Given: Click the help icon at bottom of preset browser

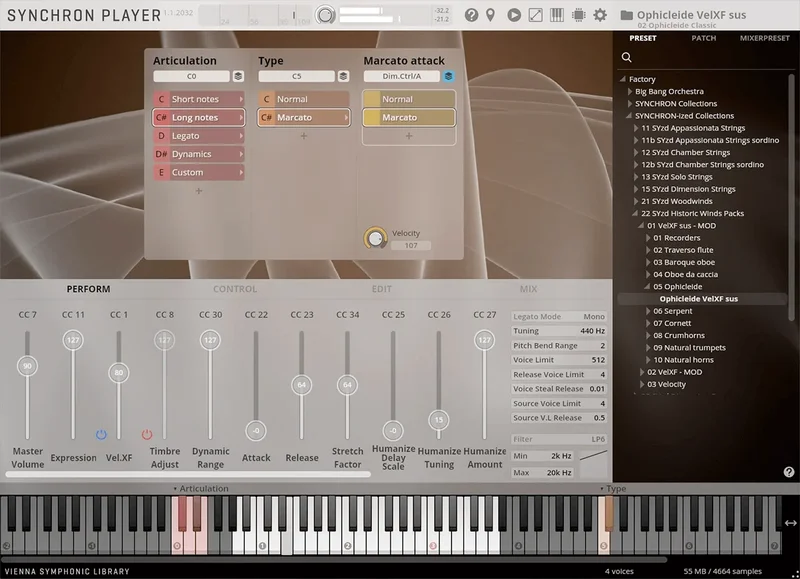Looking at the screenshot, I should pyautogui.click(x=789, y=472).
